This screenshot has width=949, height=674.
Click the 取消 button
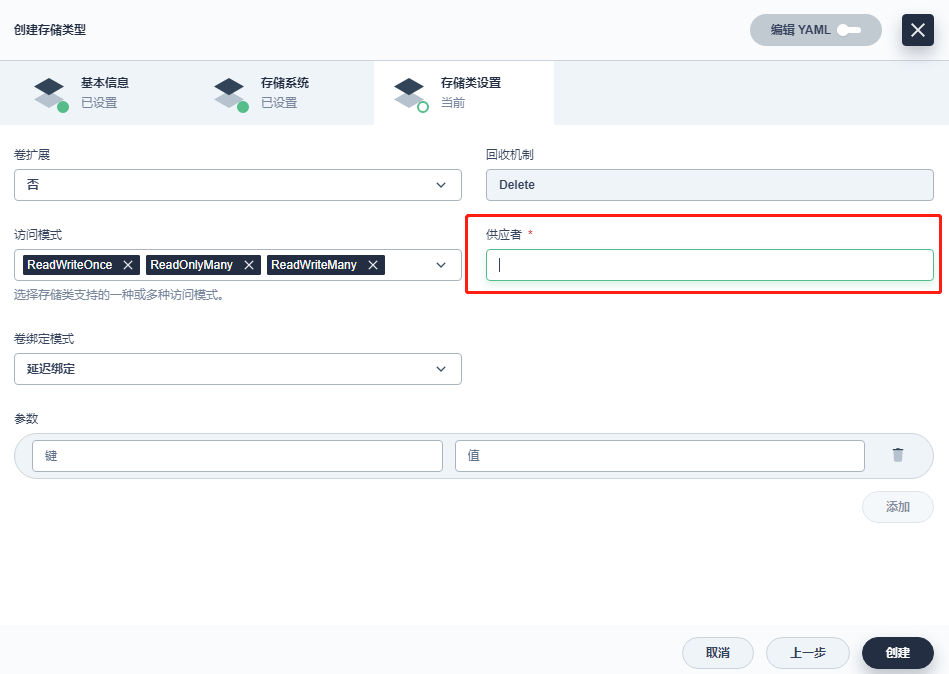pyautogui.click(x=718, y=653)
